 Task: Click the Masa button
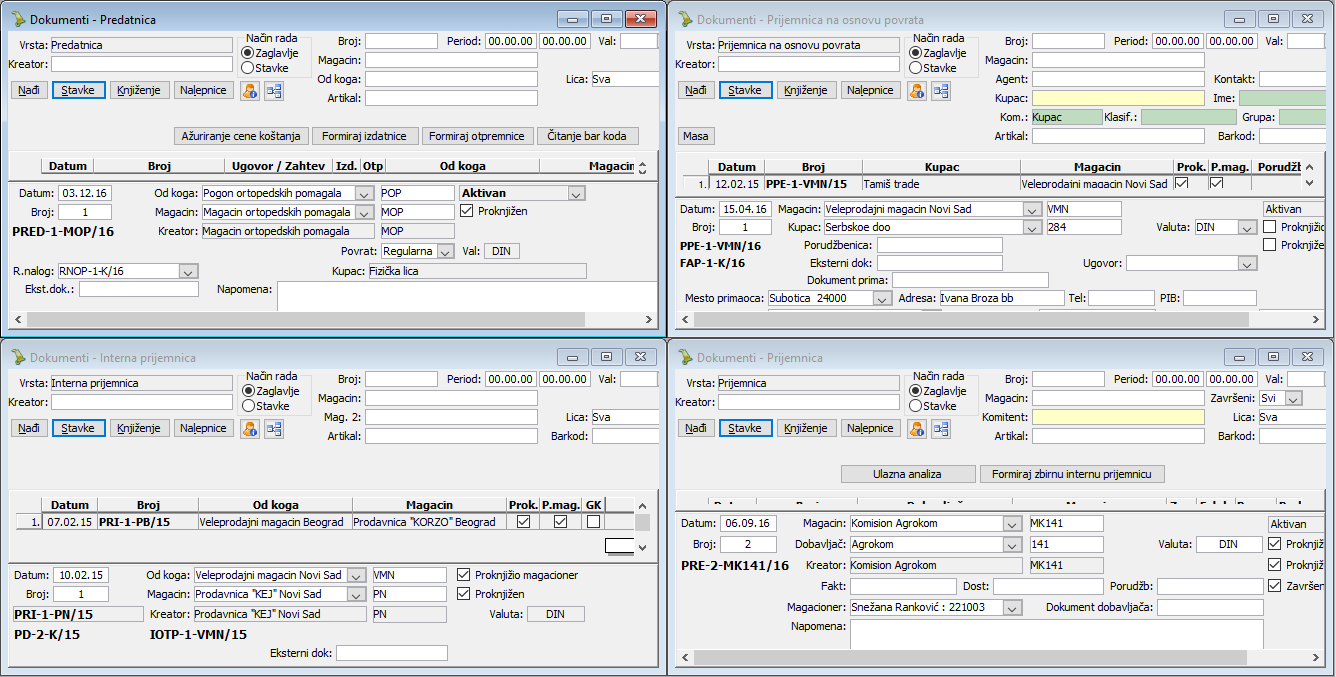pos(694,136)
